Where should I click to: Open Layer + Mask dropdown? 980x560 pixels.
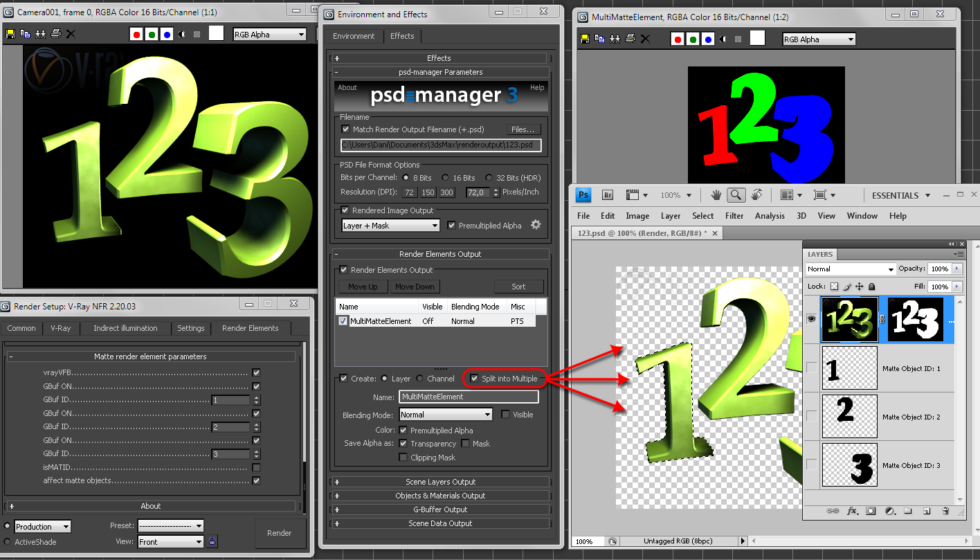[x=391, y=226]
